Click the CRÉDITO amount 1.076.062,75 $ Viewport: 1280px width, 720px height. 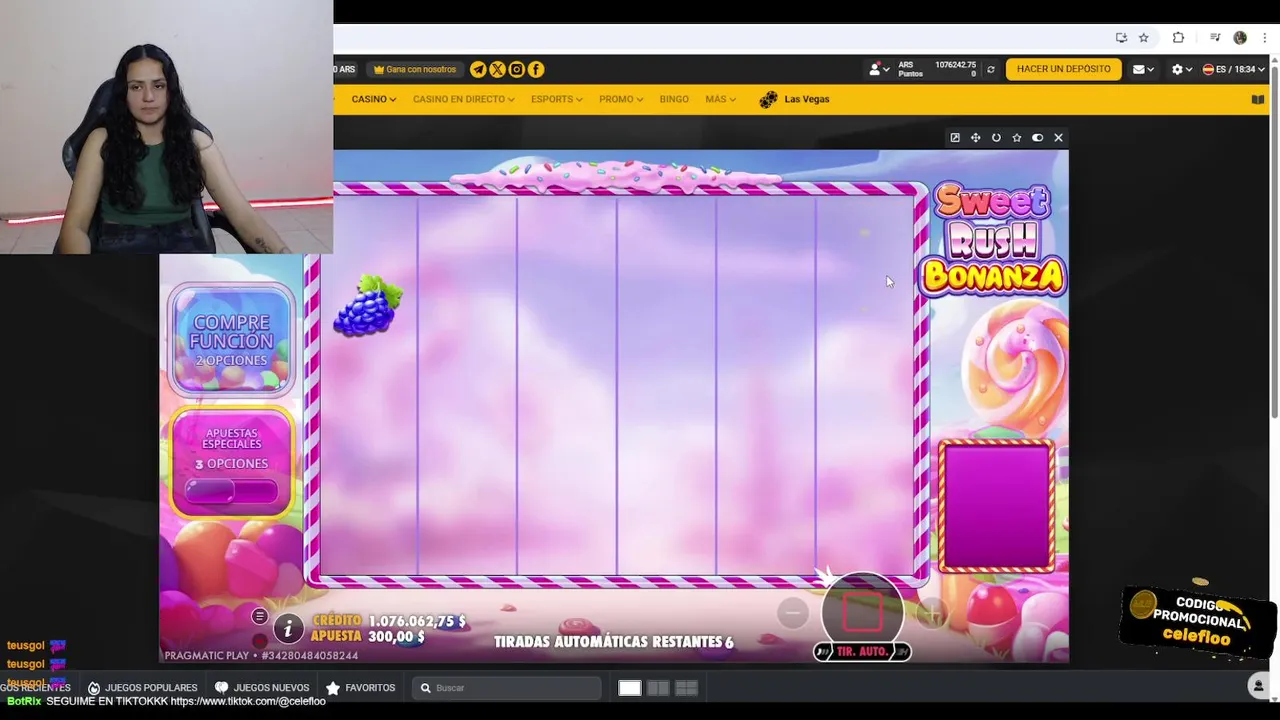tap(417, 621)
